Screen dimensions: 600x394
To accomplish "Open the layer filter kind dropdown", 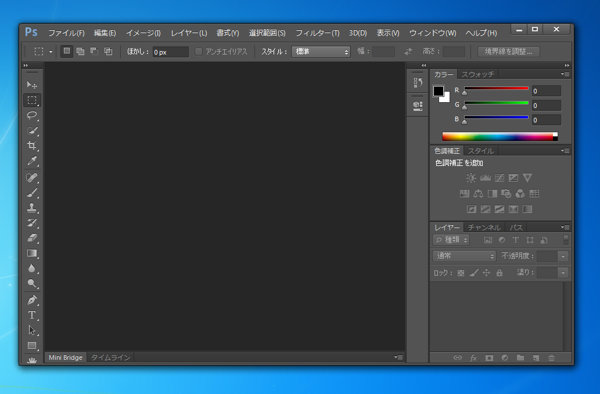I will click(451, 240).
